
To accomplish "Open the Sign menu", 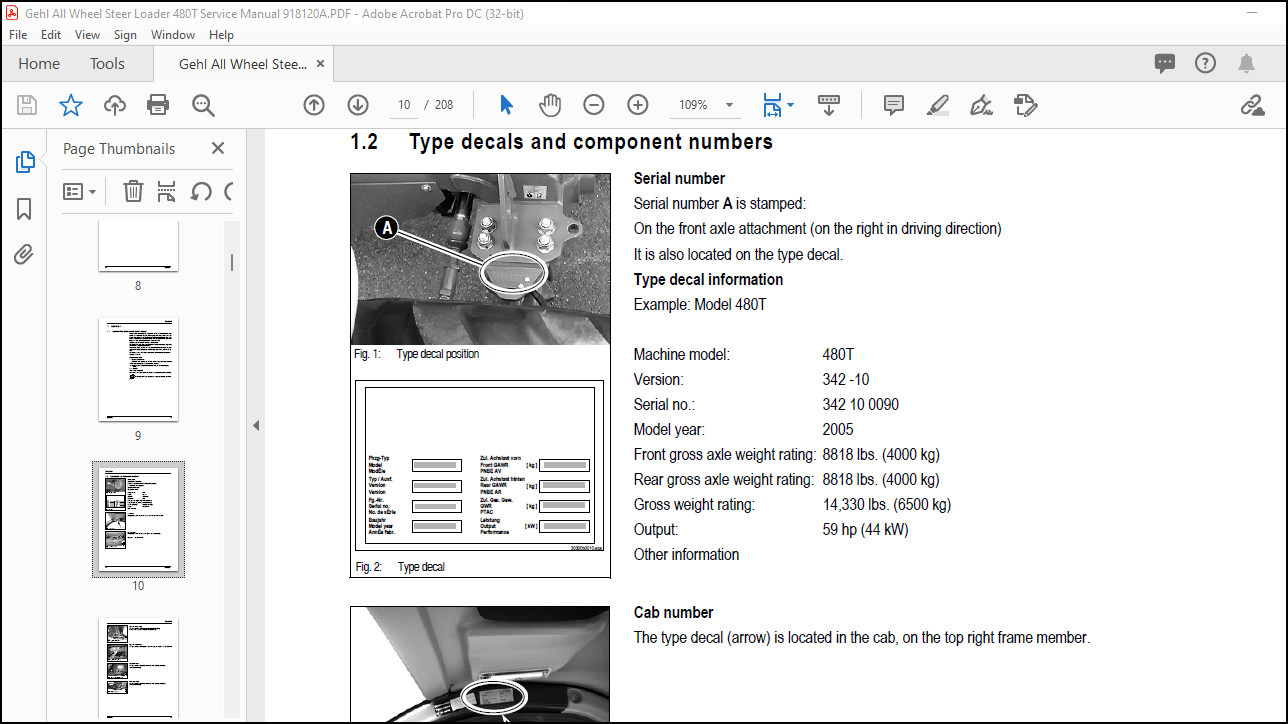I will coord(125,34).
